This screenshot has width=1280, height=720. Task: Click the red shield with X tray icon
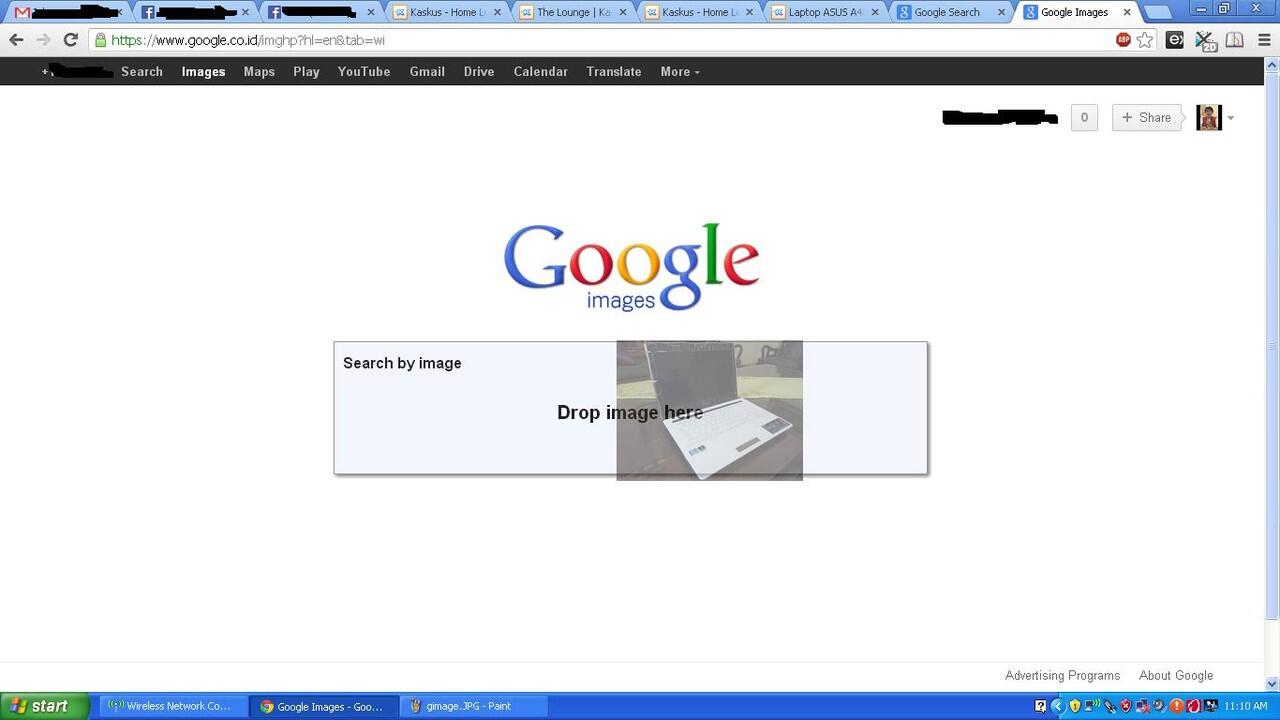click(x=1126, y=706)
